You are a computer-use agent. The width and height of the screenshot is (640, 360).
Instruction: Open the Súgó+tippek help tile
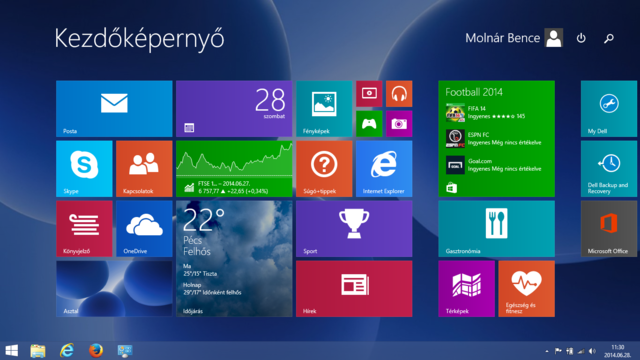(x=324, y=169)
